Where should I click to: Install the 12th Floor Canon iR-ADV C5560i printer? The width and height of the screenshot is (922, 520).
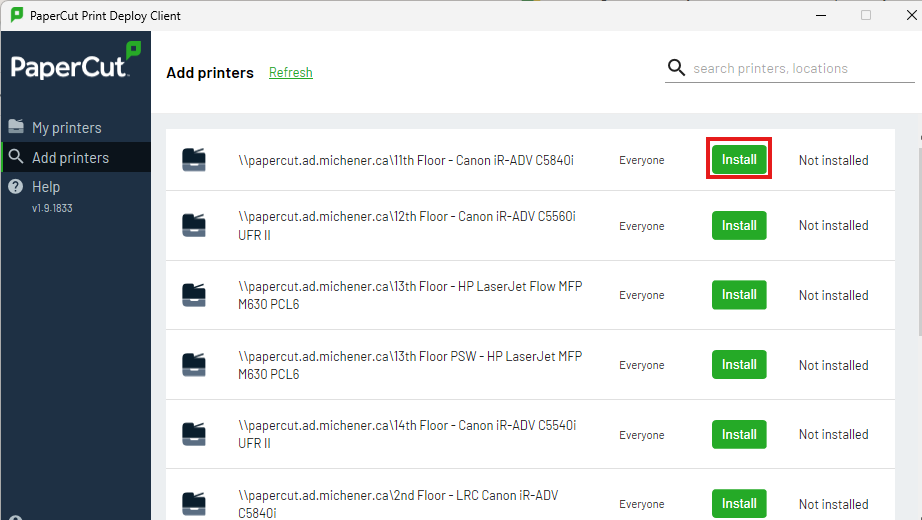click(739, 226)
